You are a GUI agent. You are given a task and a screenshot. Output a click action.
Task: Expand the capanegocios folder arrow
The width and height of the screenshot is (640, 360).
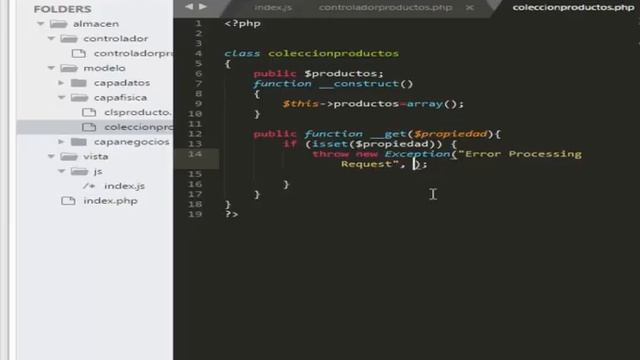(x=61, y=142)
